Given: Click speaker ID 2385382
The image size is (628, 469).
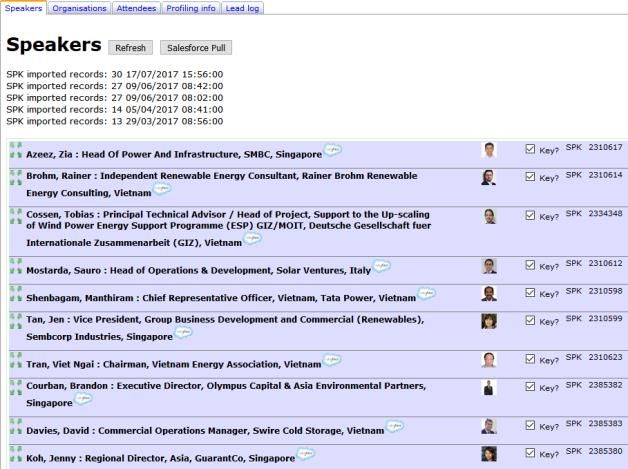Looking at the screenshot, I should (606, 385).
